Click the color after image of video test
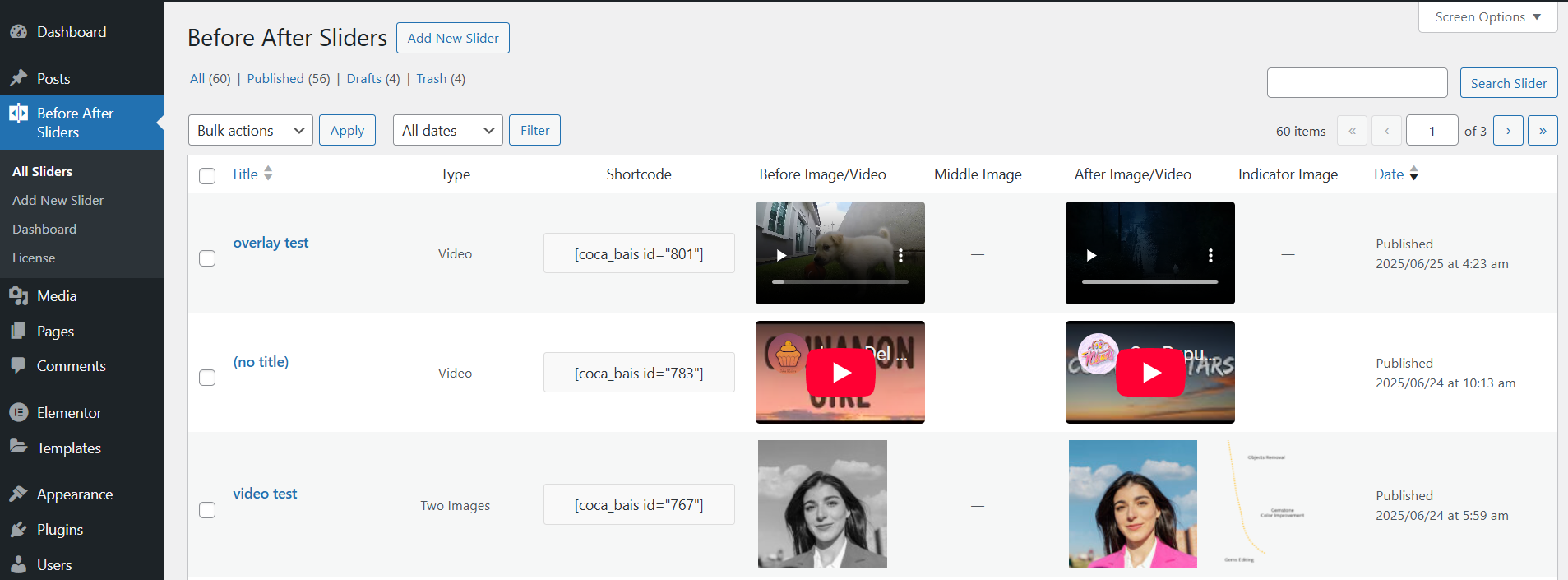The height and width of the screenshot is (580, 1568). pyautogui.click(x=1133, y=504)
